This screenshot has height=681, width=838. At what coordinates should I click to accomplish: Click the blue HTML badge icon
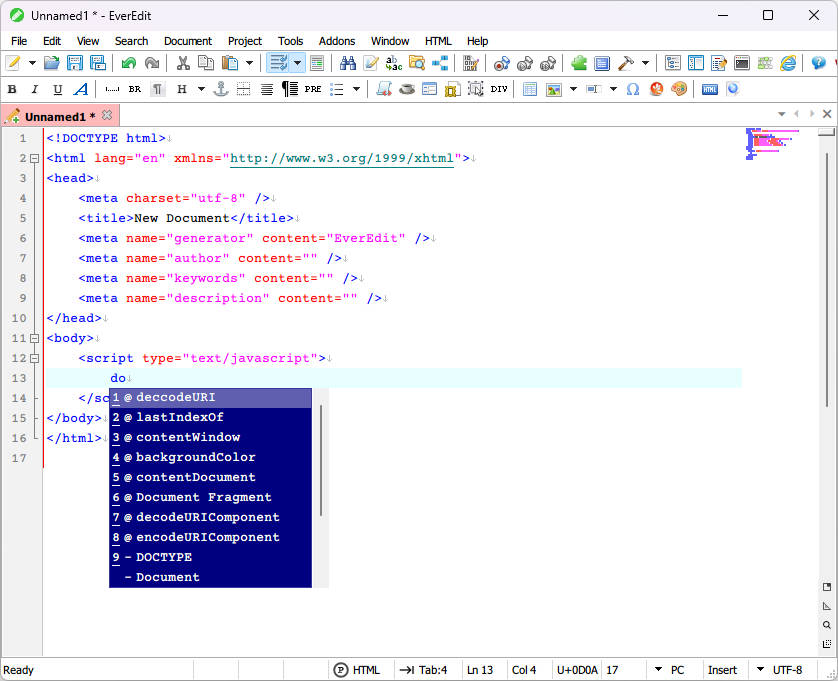(710, 89)
